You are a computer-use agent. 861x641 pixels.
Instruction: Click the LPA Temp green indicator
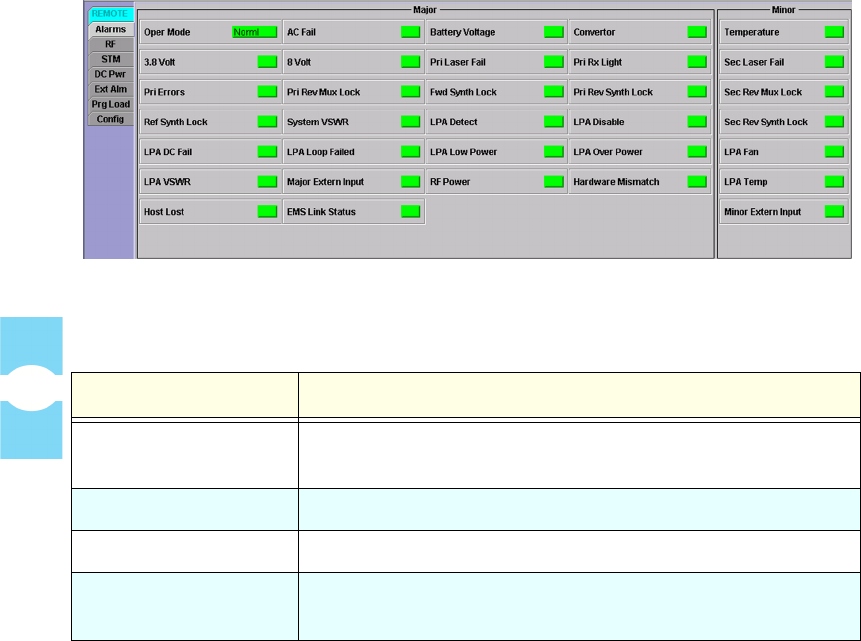834,181
